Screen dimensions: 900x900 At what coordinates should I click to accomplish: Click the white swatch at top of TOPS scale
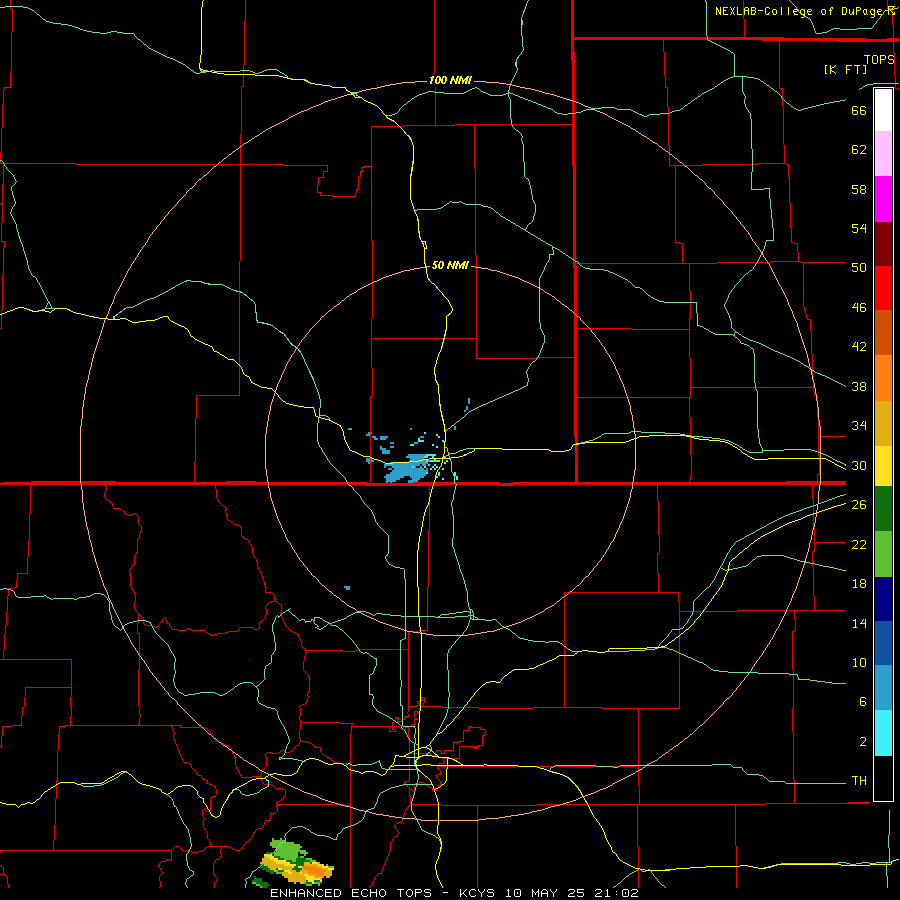point(883,110)
